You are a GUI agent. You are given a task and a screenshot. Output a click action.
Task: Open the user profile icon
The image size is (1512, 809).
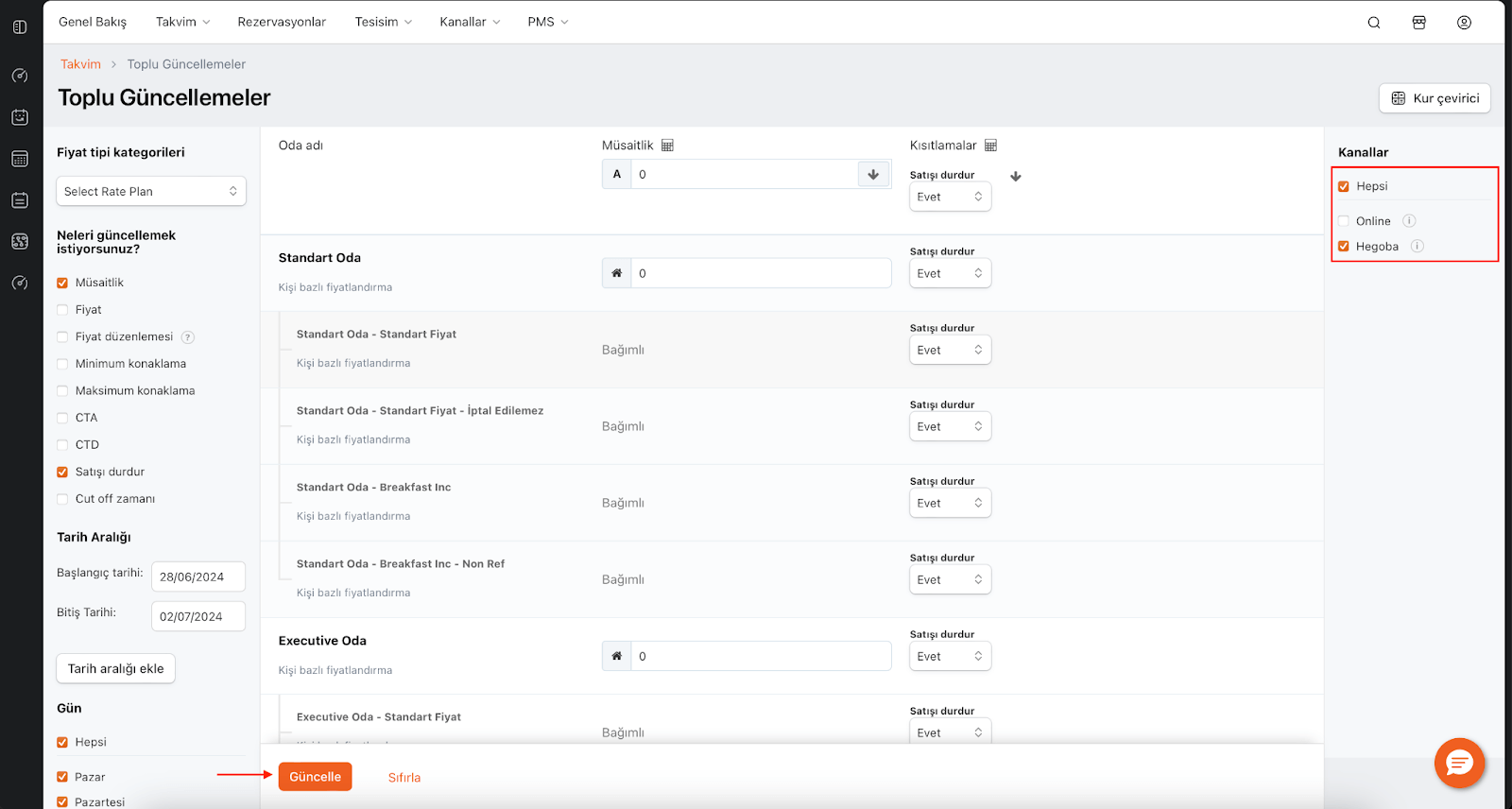point(1464,23)
